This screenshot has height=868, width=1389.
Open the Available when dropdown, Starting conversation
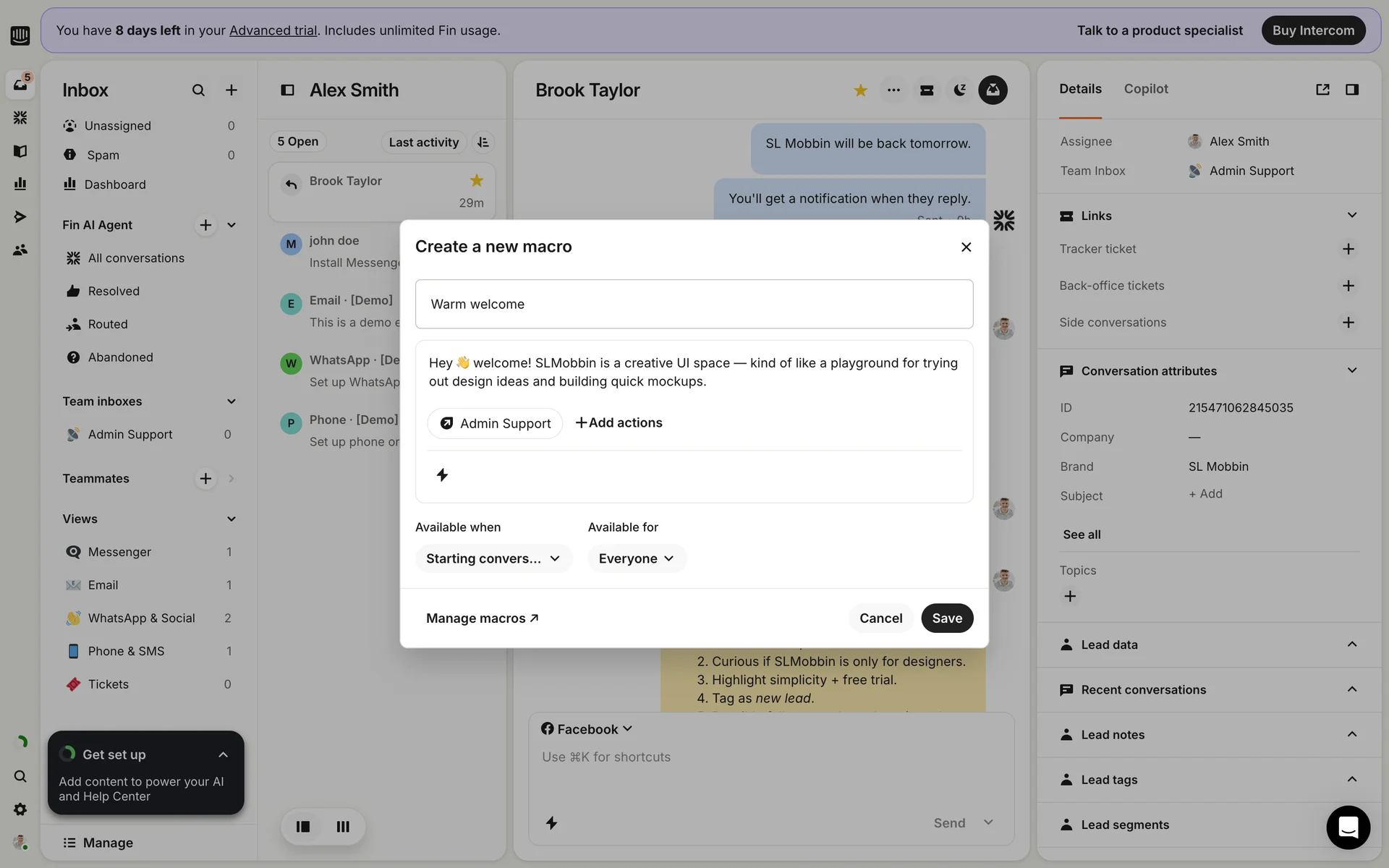pos(493,558)
